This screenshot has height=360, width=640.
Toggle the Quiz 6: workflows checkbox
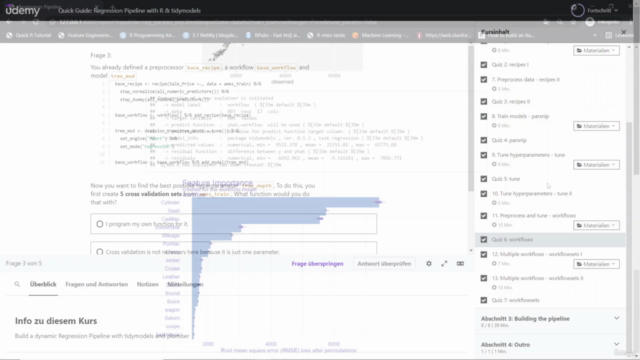click(x=484, y=240)
